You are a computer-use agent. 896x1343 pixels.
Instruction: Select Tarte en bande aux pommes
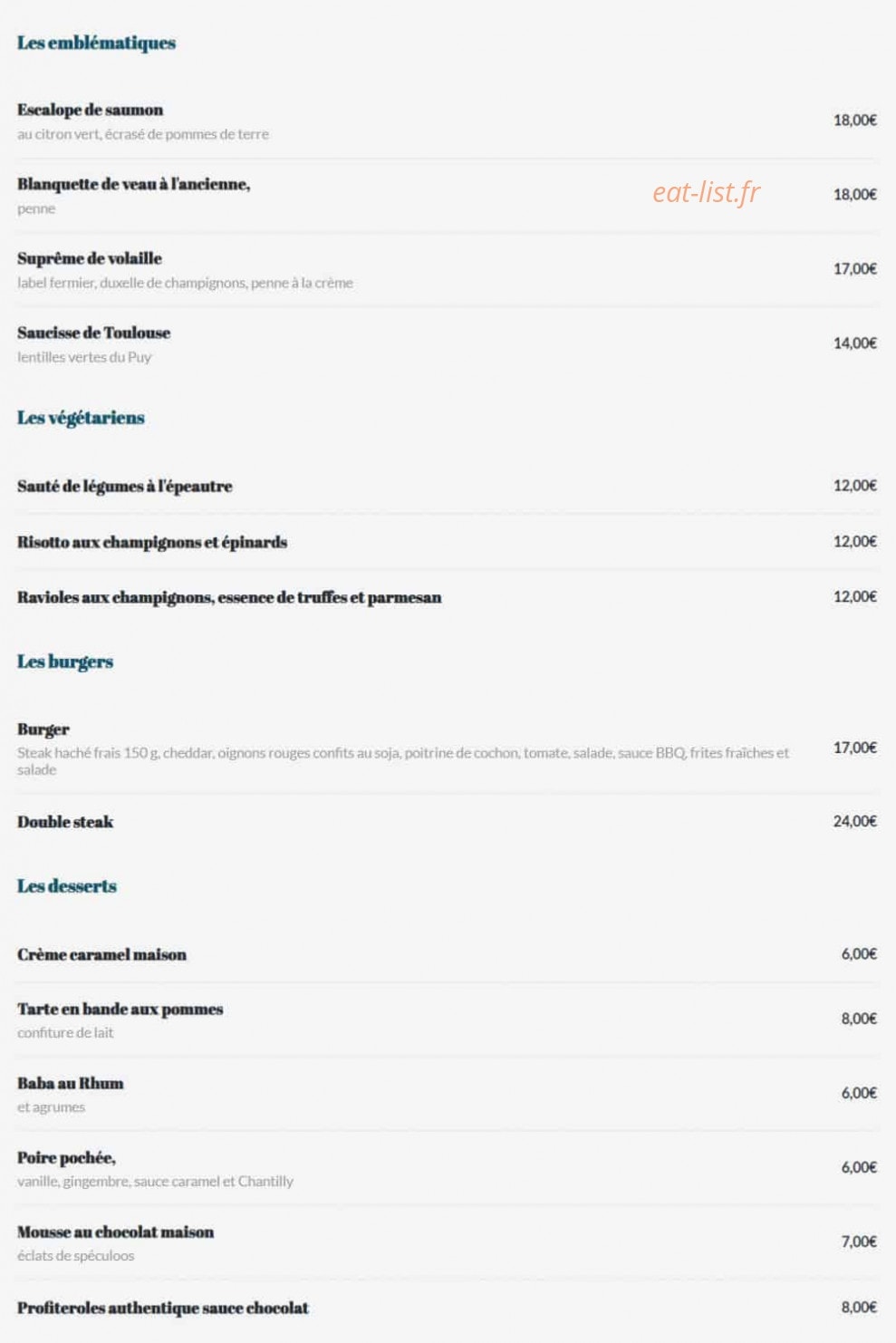(120, 1009)
